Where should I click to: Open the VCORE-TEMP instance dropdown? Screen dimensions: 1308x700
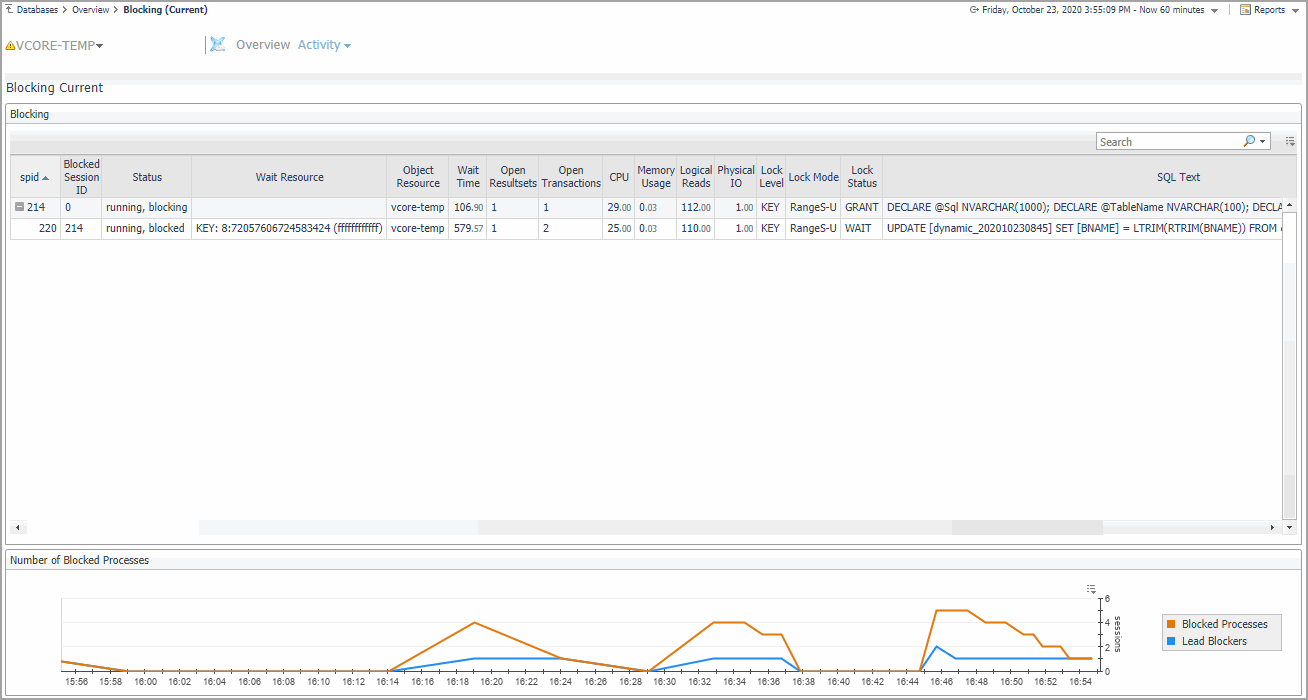coord(99,46)
